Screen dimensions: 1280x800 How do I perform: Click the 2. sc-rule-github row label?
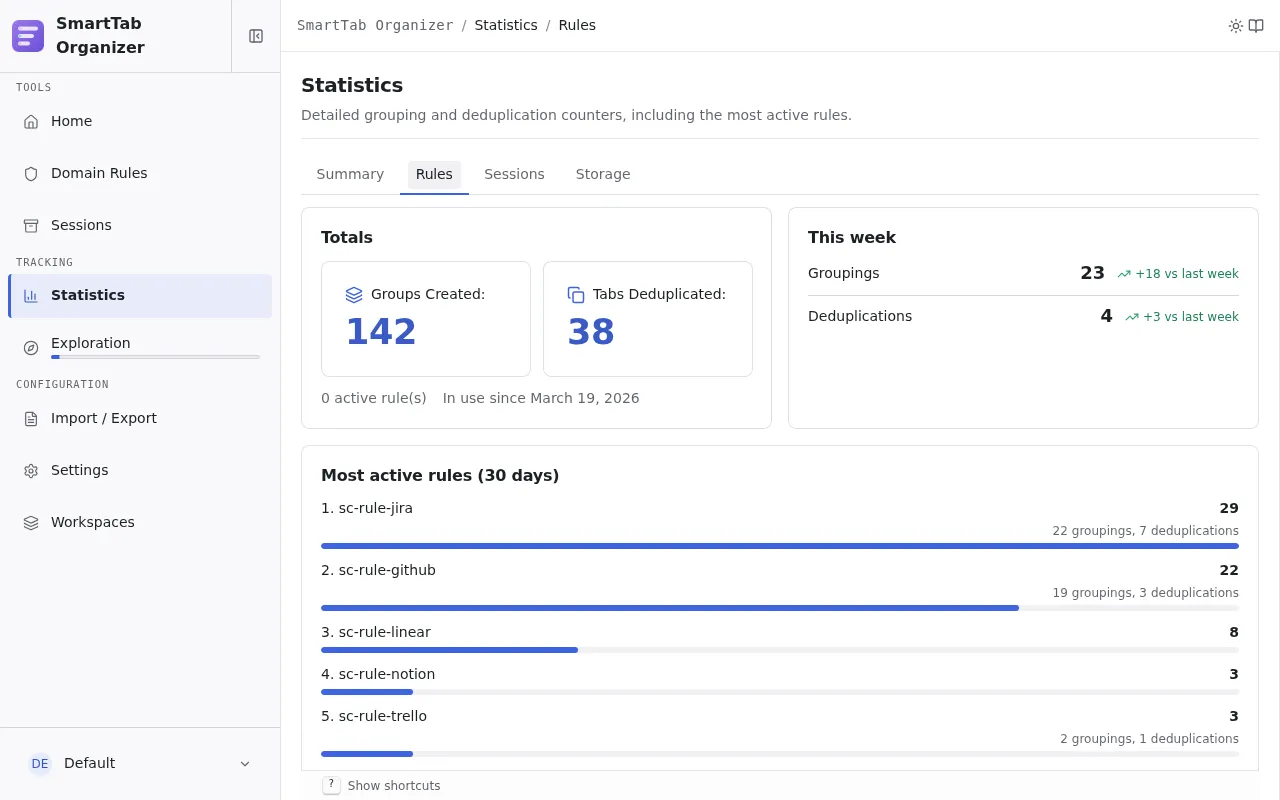378,570
